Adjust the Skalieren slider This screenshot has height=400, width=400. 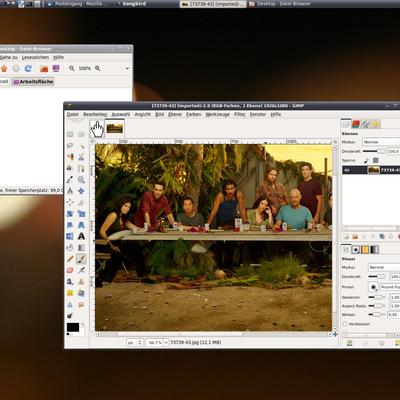(377, 297)
